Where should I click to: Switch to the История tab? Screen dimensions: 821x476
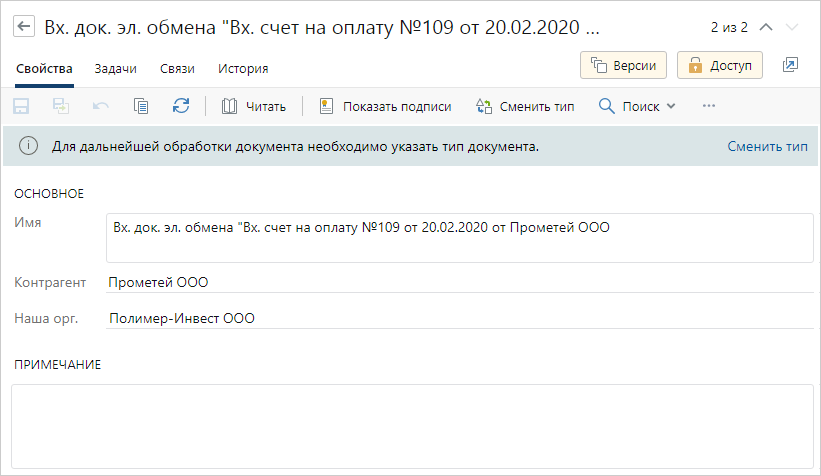(243, 69)
